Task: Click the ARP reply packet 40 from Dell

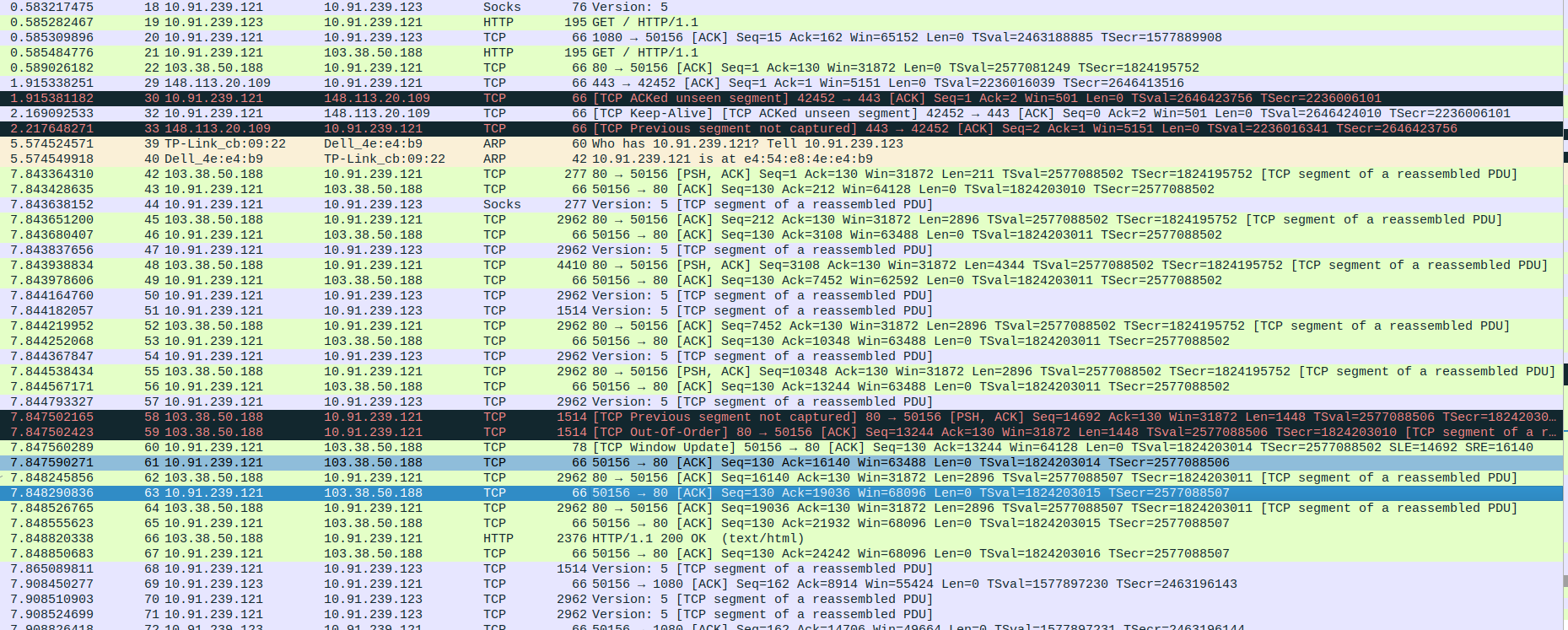Action: [x=590, y=159]
